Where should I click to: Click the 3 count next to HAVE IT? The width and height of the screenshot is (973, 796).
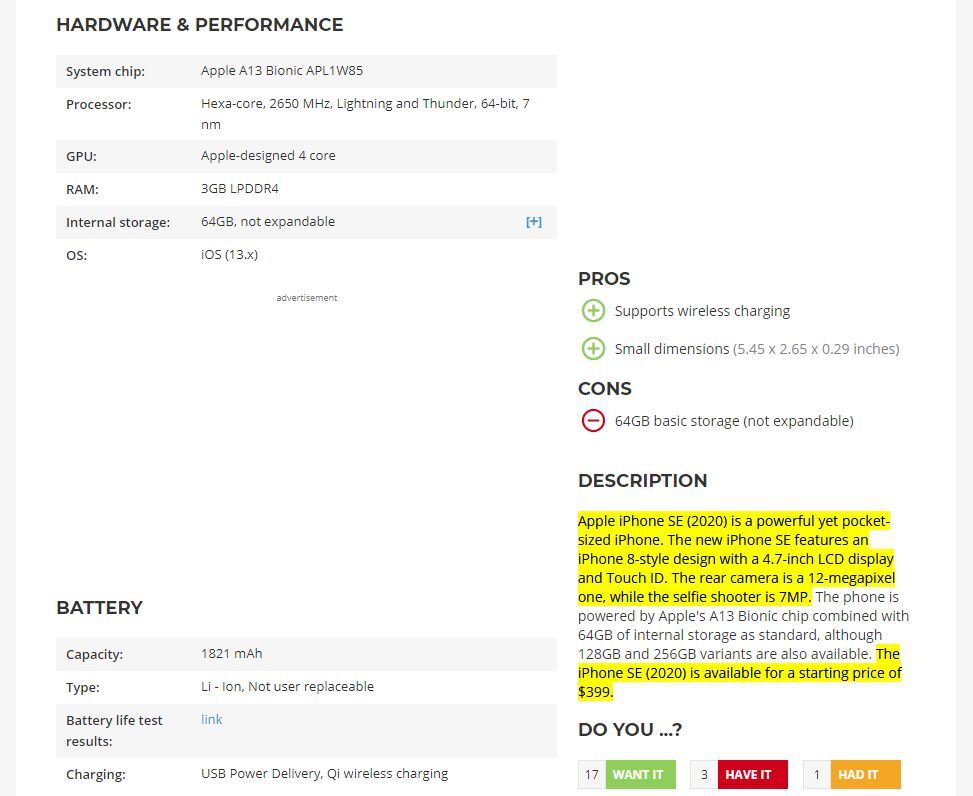(704, 774)
